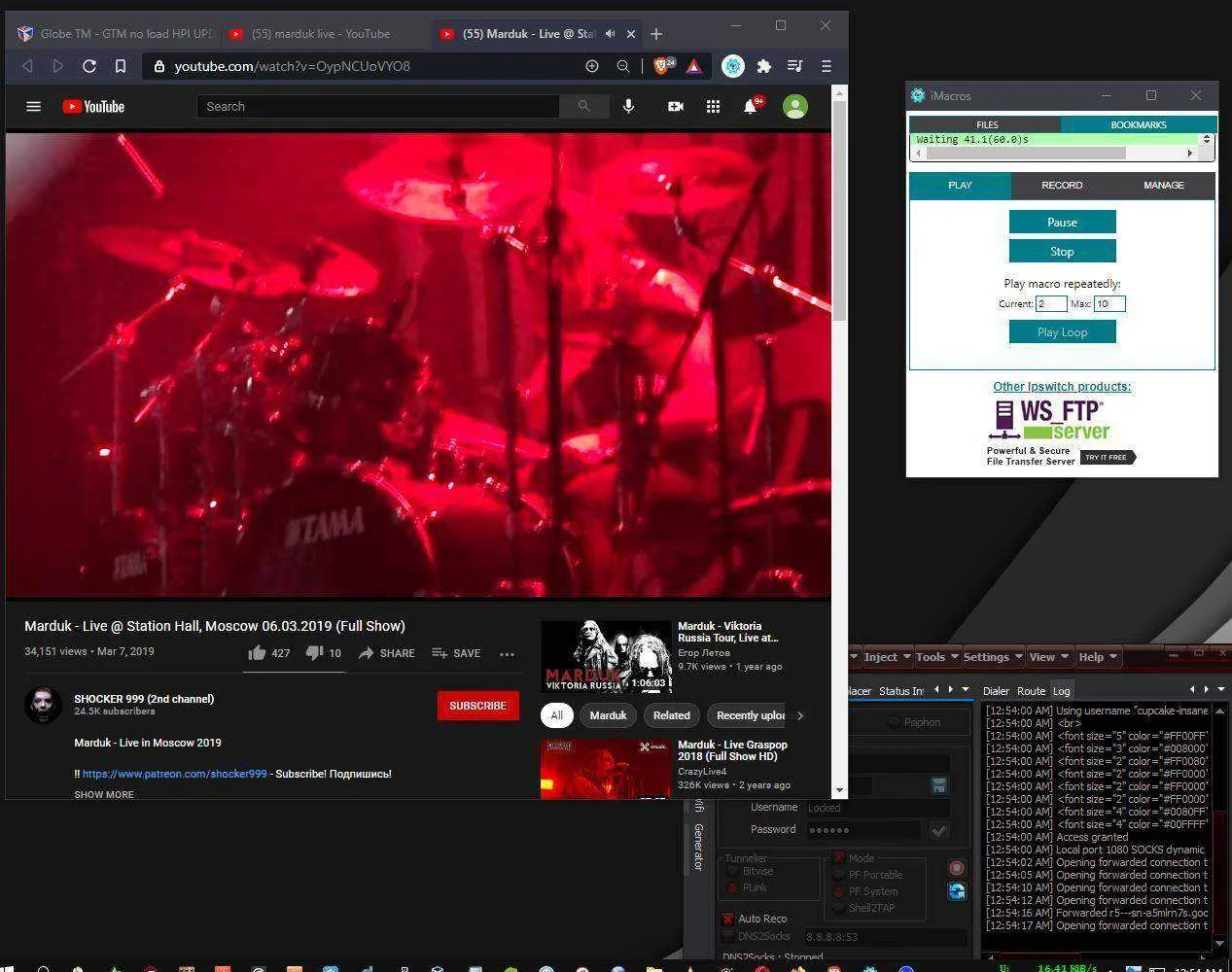Reload the YouTube page
The image size is (1232, 972).
[89, 66]
